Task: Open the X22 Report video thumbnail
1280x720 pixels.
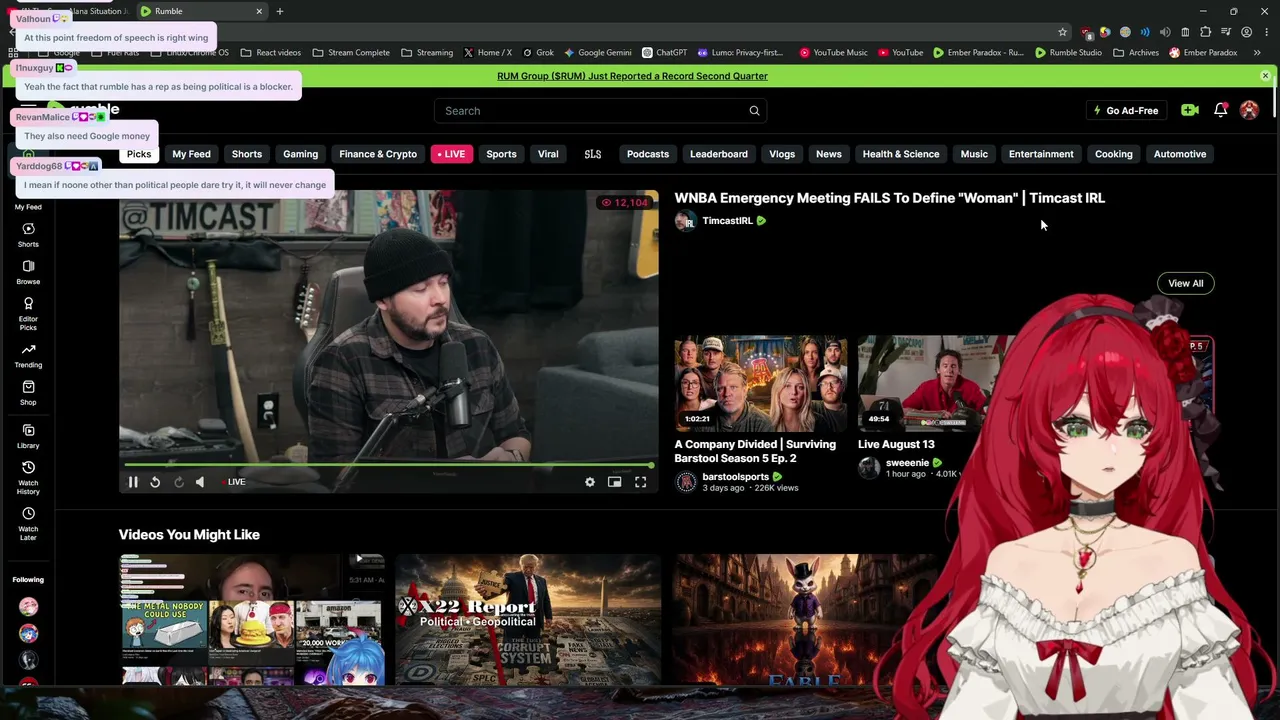Action: [528, 620]
